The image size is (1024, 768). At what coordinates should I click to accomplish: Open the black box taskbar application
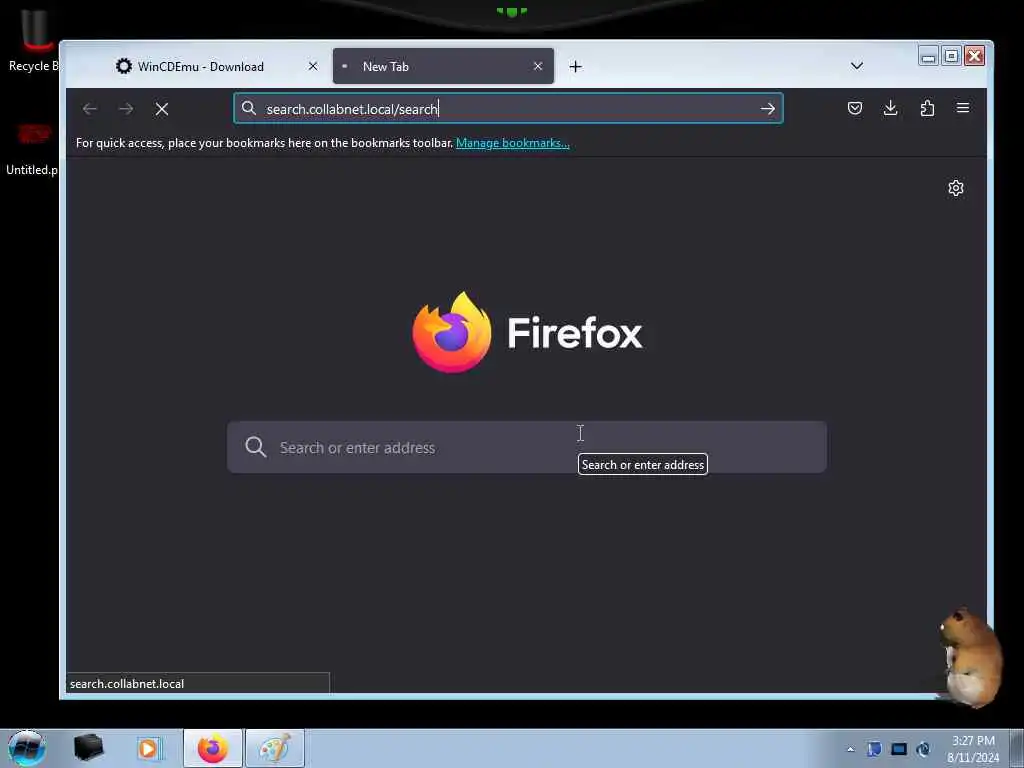[x=88, y=748]
